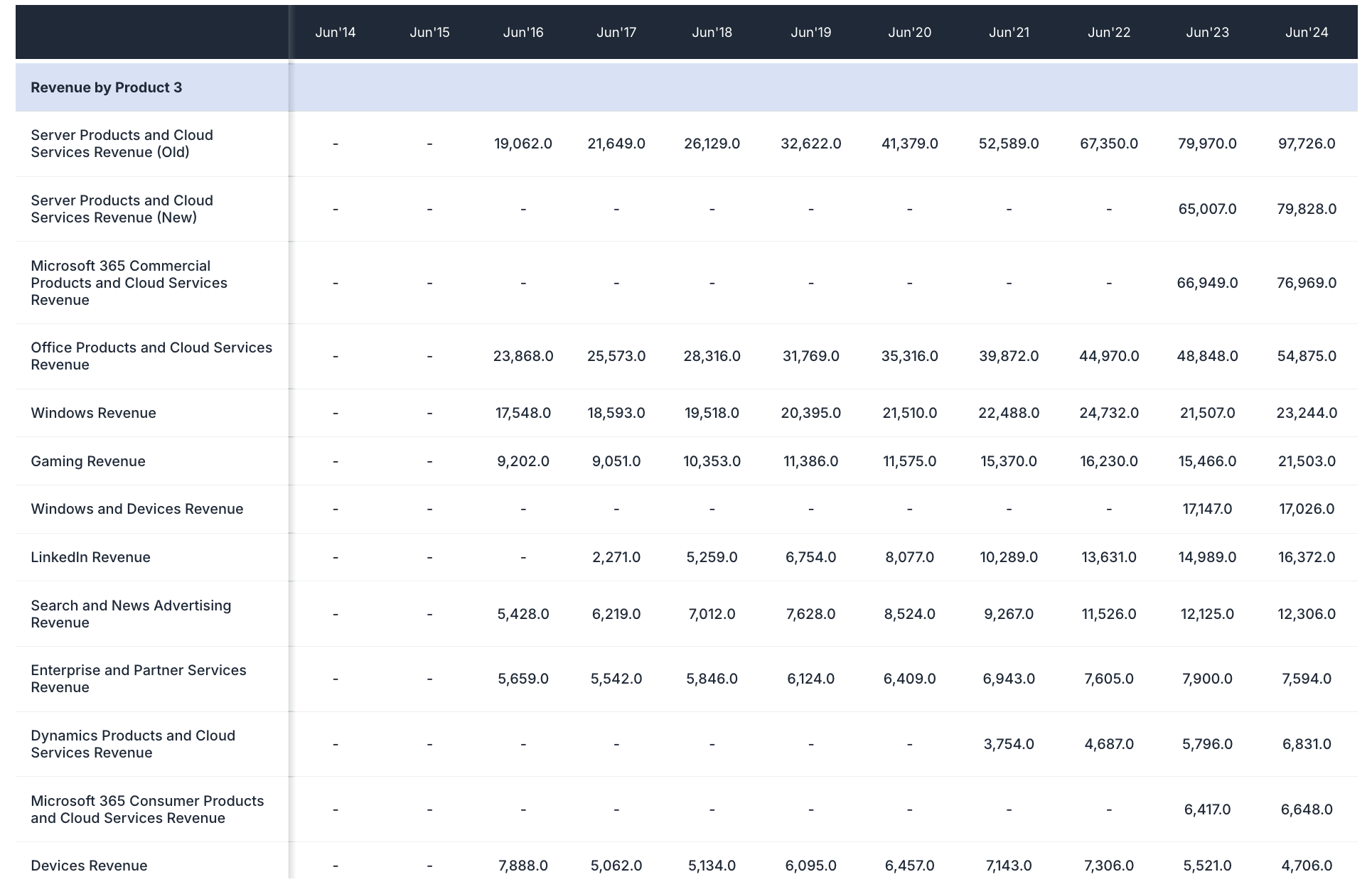Screen dimensions: 1372x894
Task: Open Enterprise and Partner Services Revenue row
Action: click(138, 679)
